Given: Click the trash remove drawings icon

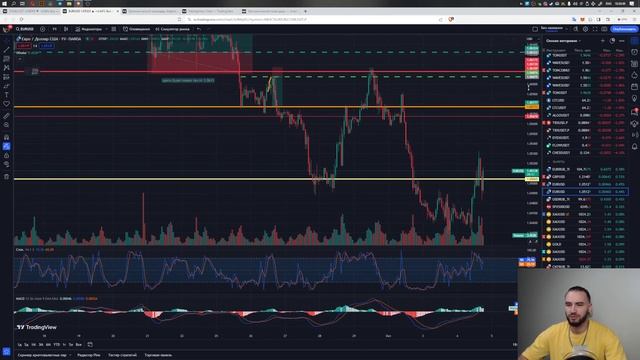Looking at the screenshot, I should [x=6, y=176].
